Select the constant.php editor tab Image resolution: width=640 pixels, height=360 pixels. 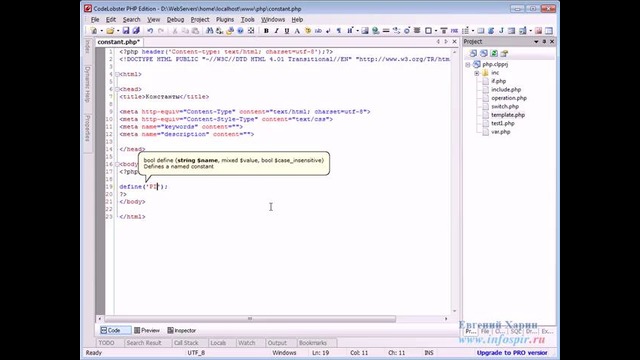pos(119,42)
